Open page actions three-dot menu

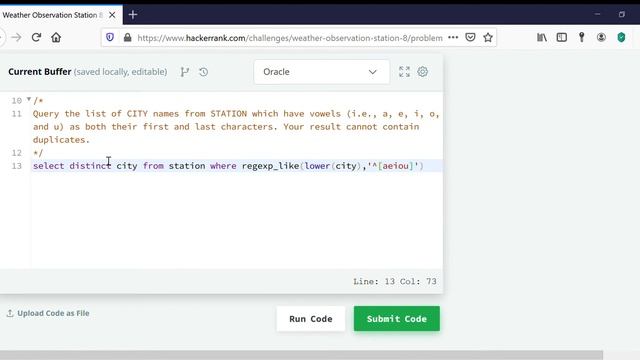(x=453, y=38)
